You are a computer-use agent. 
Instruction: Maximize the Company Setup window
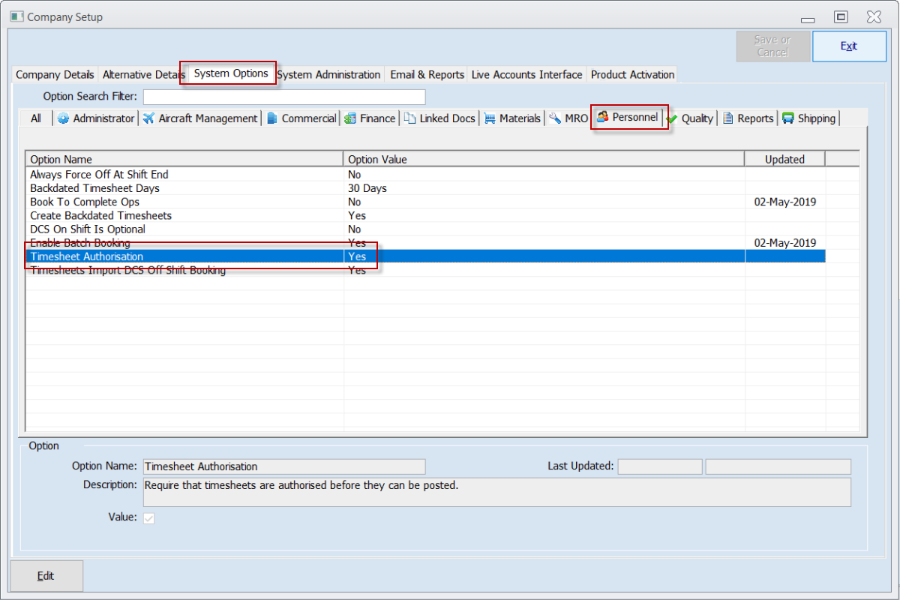[841, 17]
